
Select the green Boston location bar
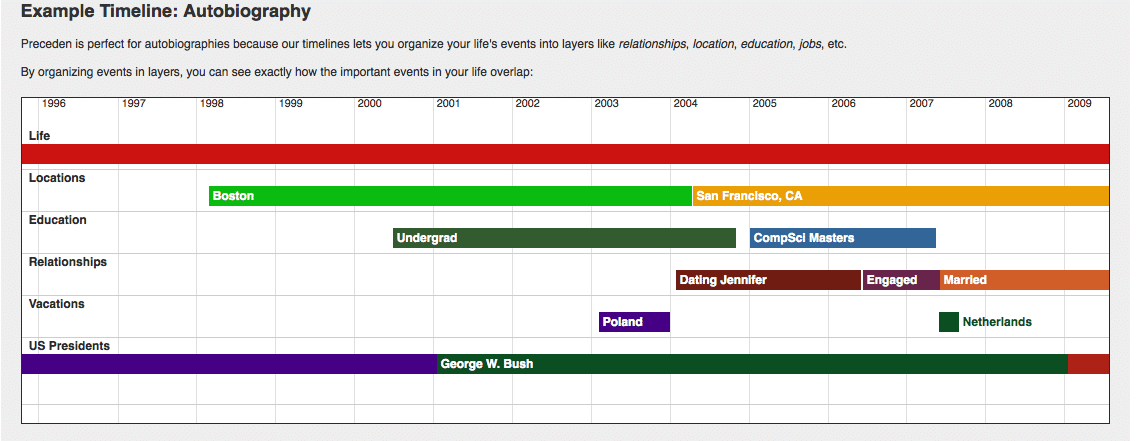point(450,196)
